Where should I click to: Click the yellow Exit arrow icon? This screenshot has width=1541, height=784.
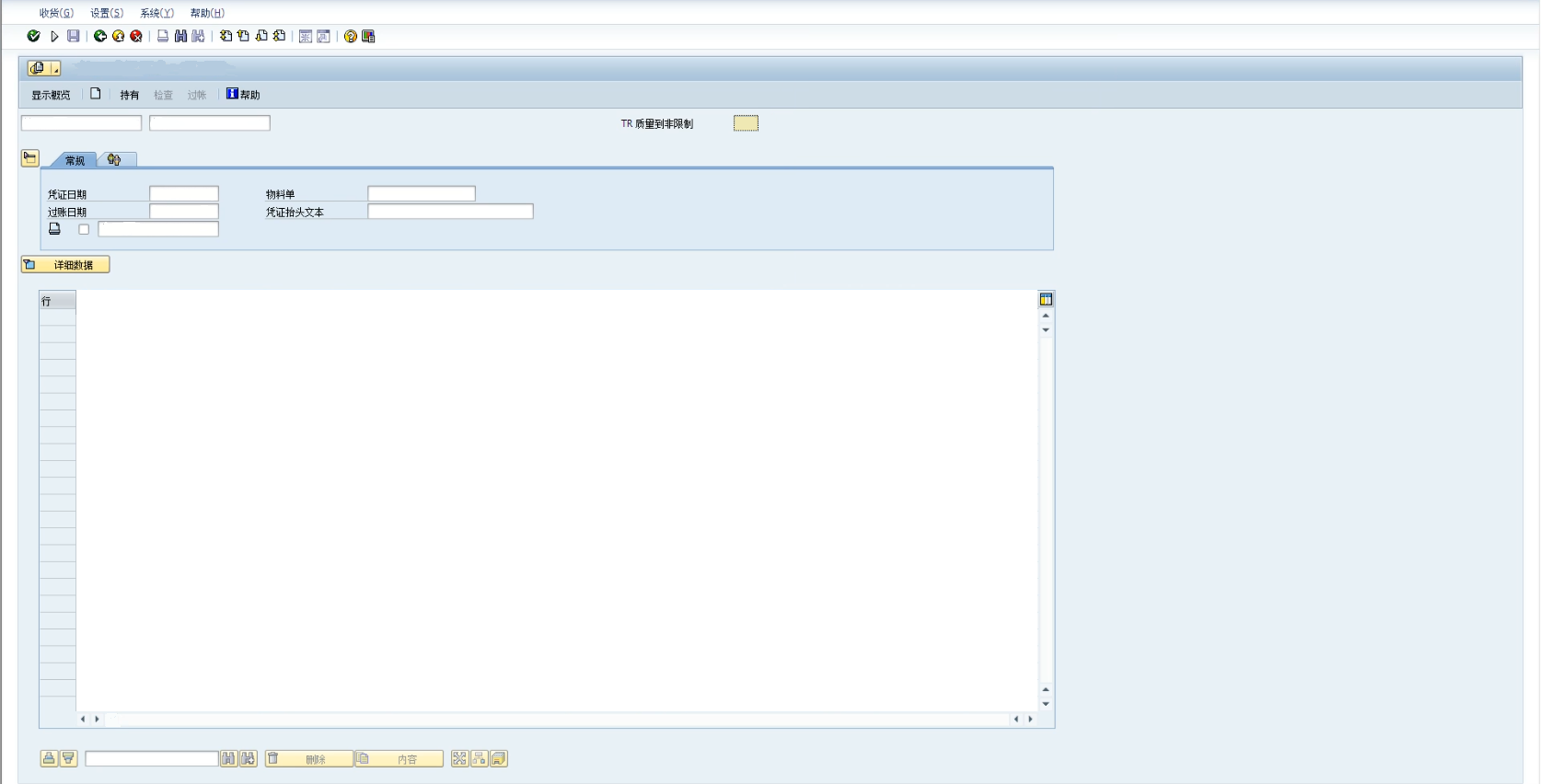pyautogui.click(x=118, y=36)
